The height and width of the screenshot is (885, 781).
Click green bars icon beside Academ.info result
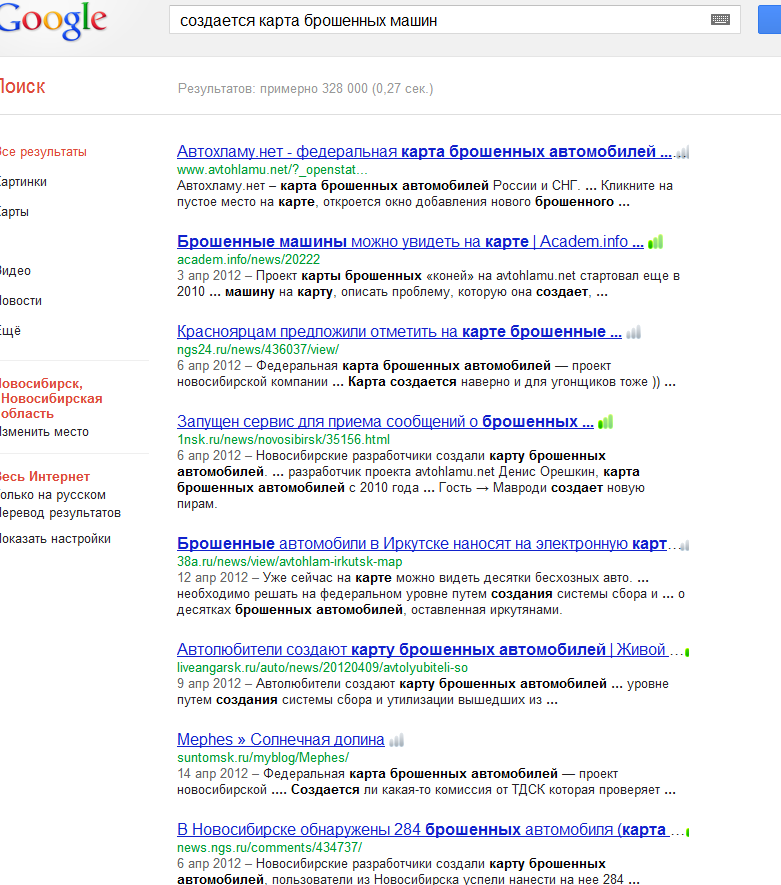pos(655,242)
